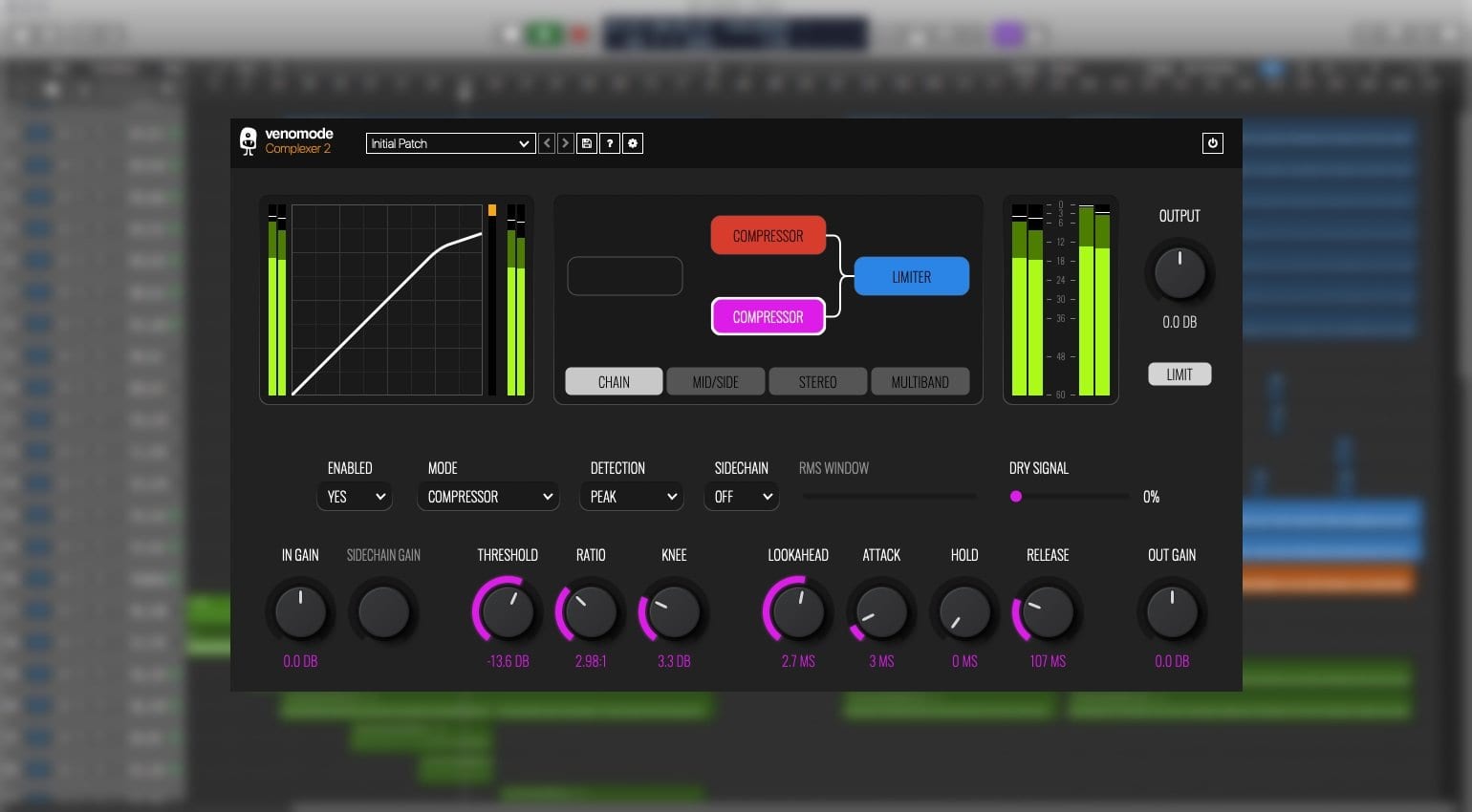
Task: Open the DETECTION dropdown set to Peak
Action: pyautogui.click(x=631, y=496)
